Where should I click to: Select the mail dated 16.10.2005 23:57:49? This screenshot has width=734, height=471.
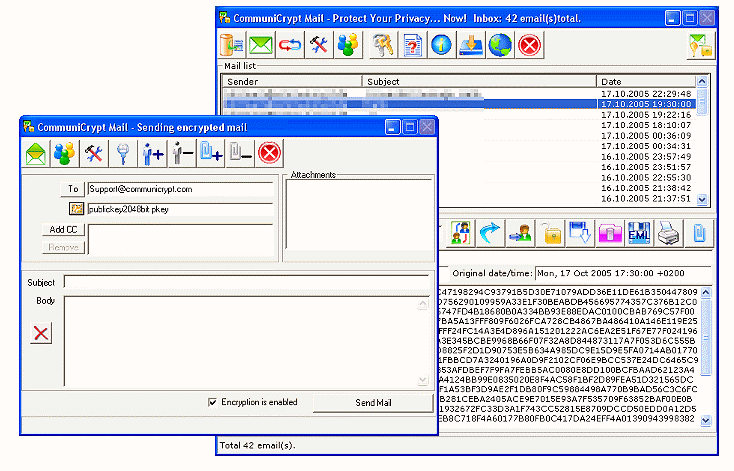click(x=646, y=156)
